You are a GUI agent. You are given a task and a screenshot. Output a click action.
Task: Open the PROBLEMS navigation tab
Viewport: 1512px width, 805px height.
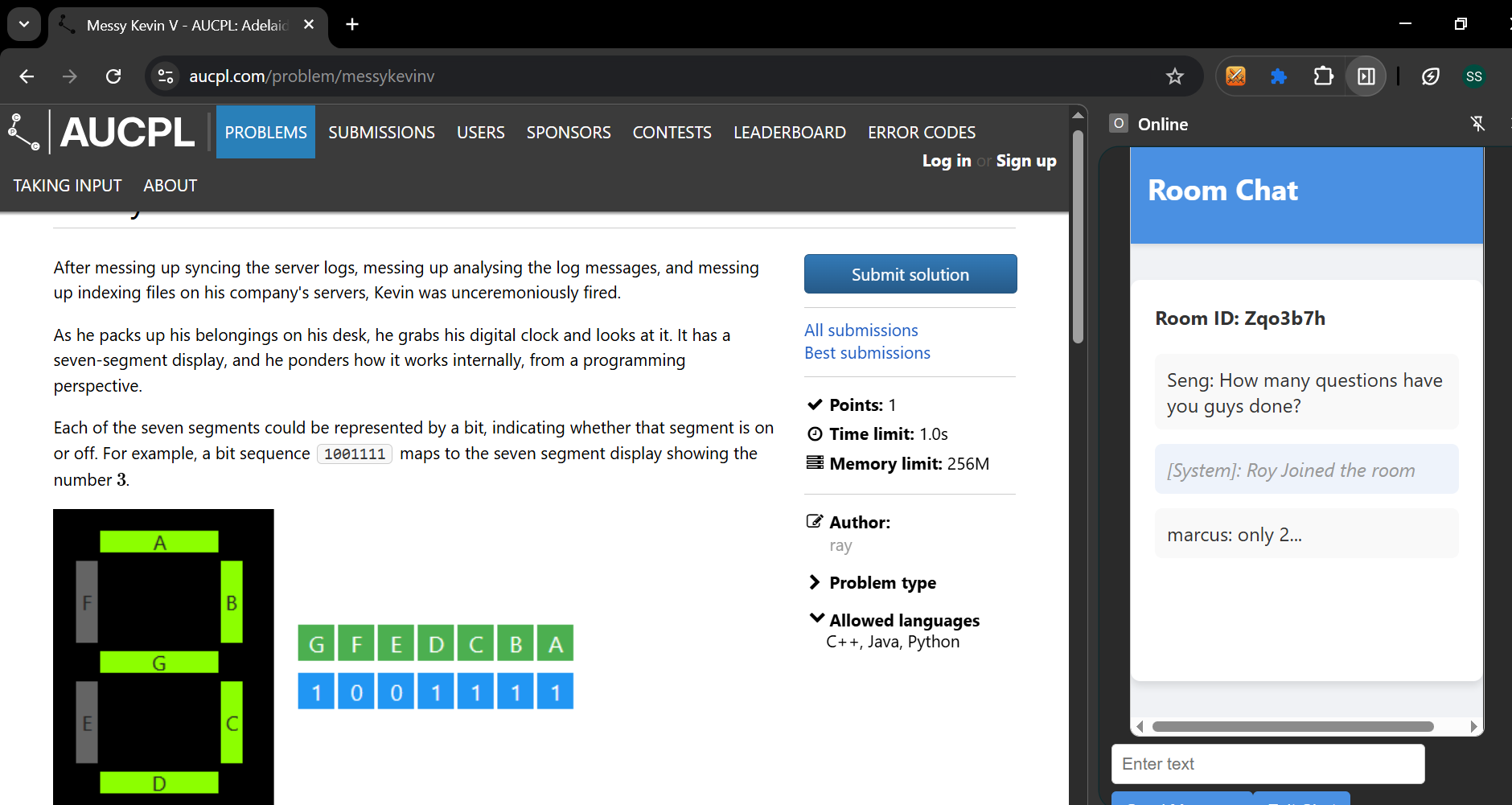click(265, 132)
